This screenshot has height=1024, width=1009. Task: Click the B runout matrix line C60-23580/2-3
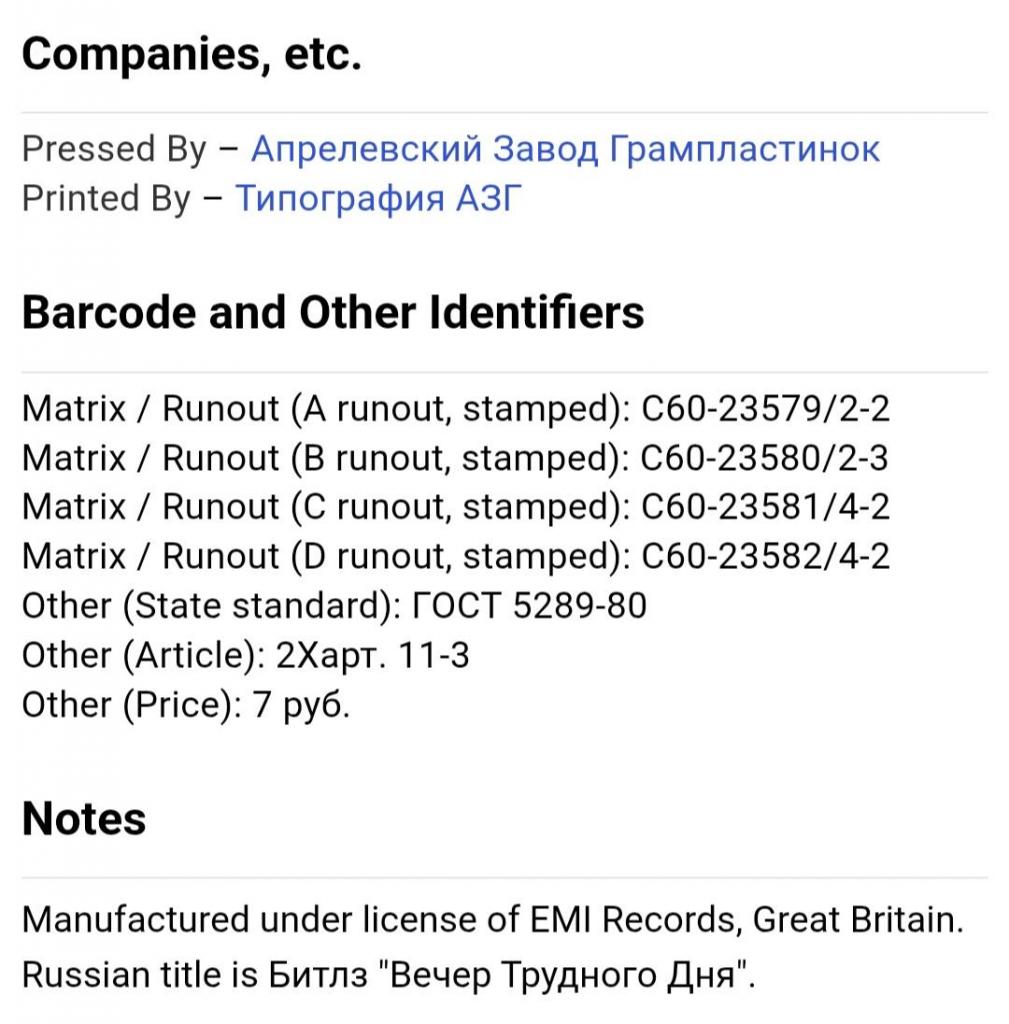click(455, 459)
